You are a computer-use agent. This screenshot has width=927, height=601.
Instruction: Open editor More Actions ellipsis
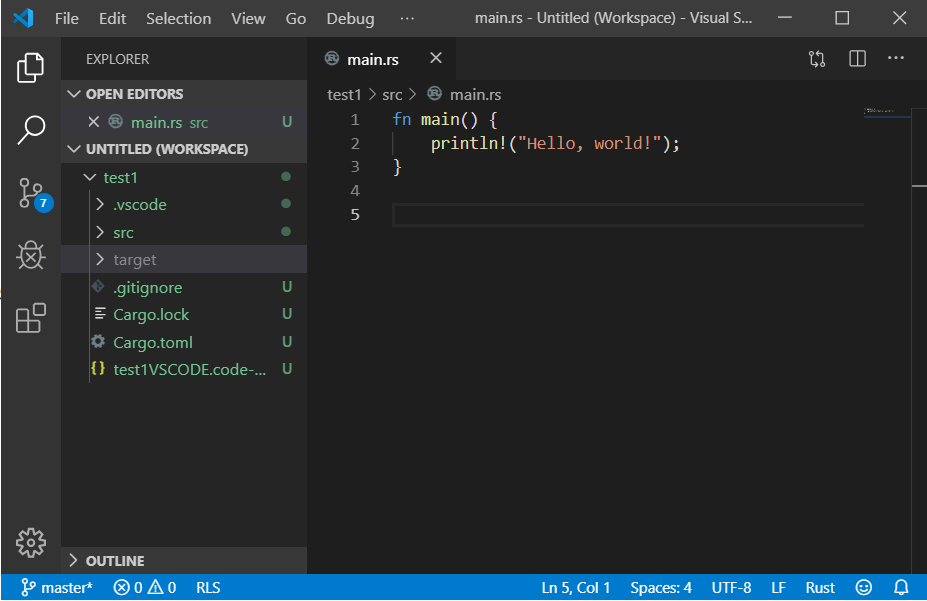click(x=896, y=58)
